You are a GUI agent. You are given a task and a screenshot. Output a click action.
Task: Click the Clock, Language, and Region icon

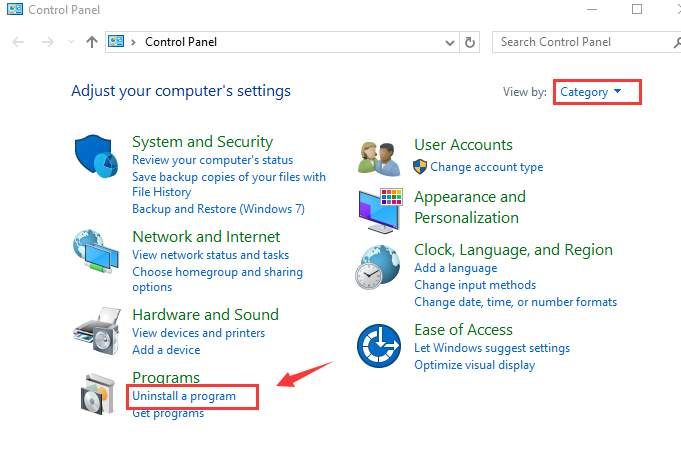tap(379, 267)
